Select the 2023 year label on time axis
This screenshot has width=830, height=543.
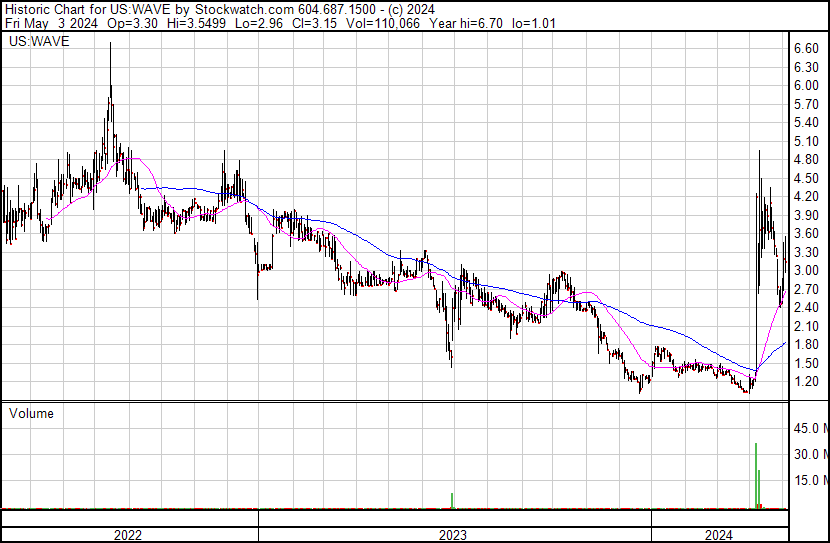454,535
